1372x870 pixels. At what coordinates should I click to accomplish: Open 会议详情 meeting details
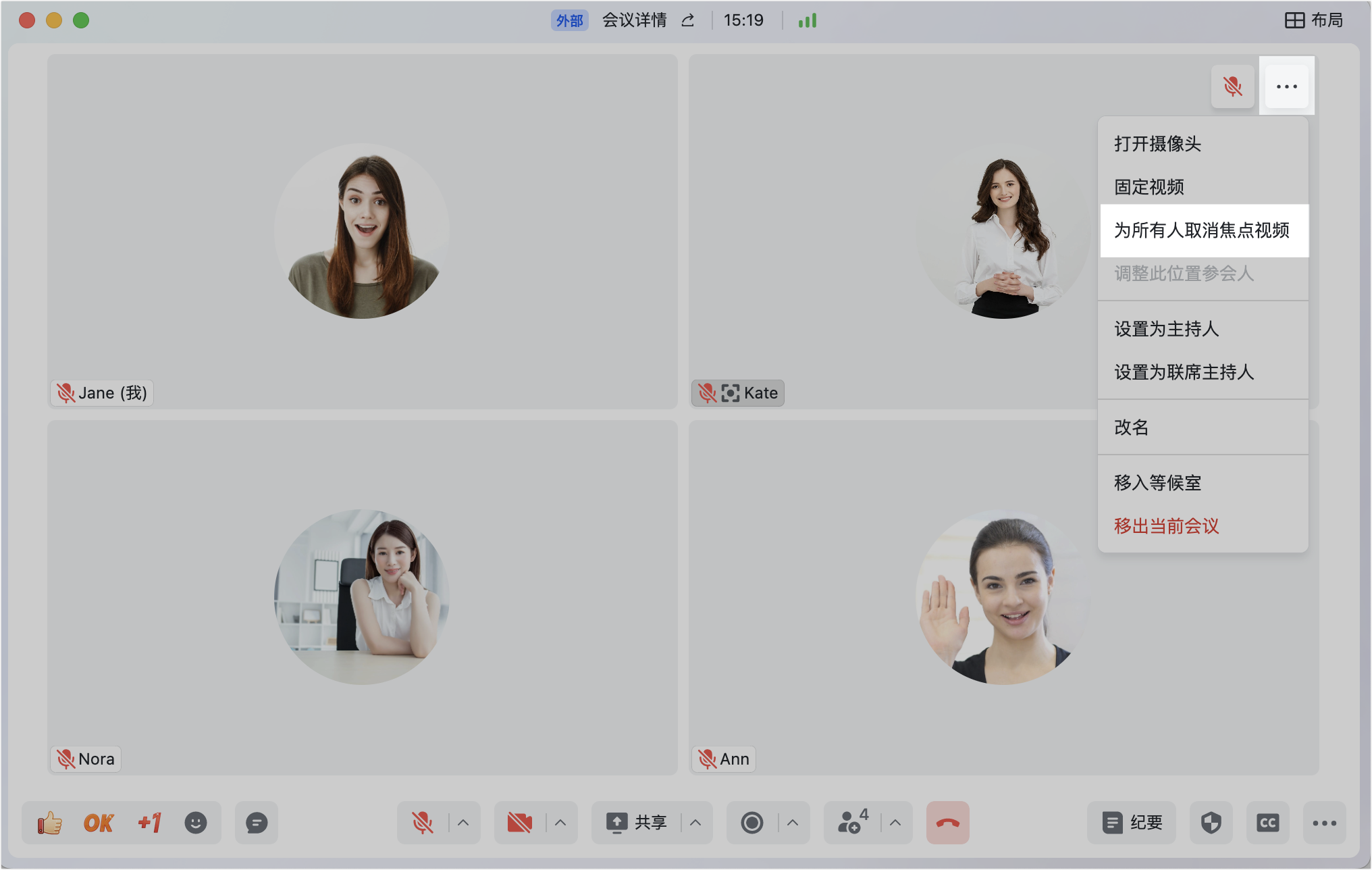[x=635, y=20]
